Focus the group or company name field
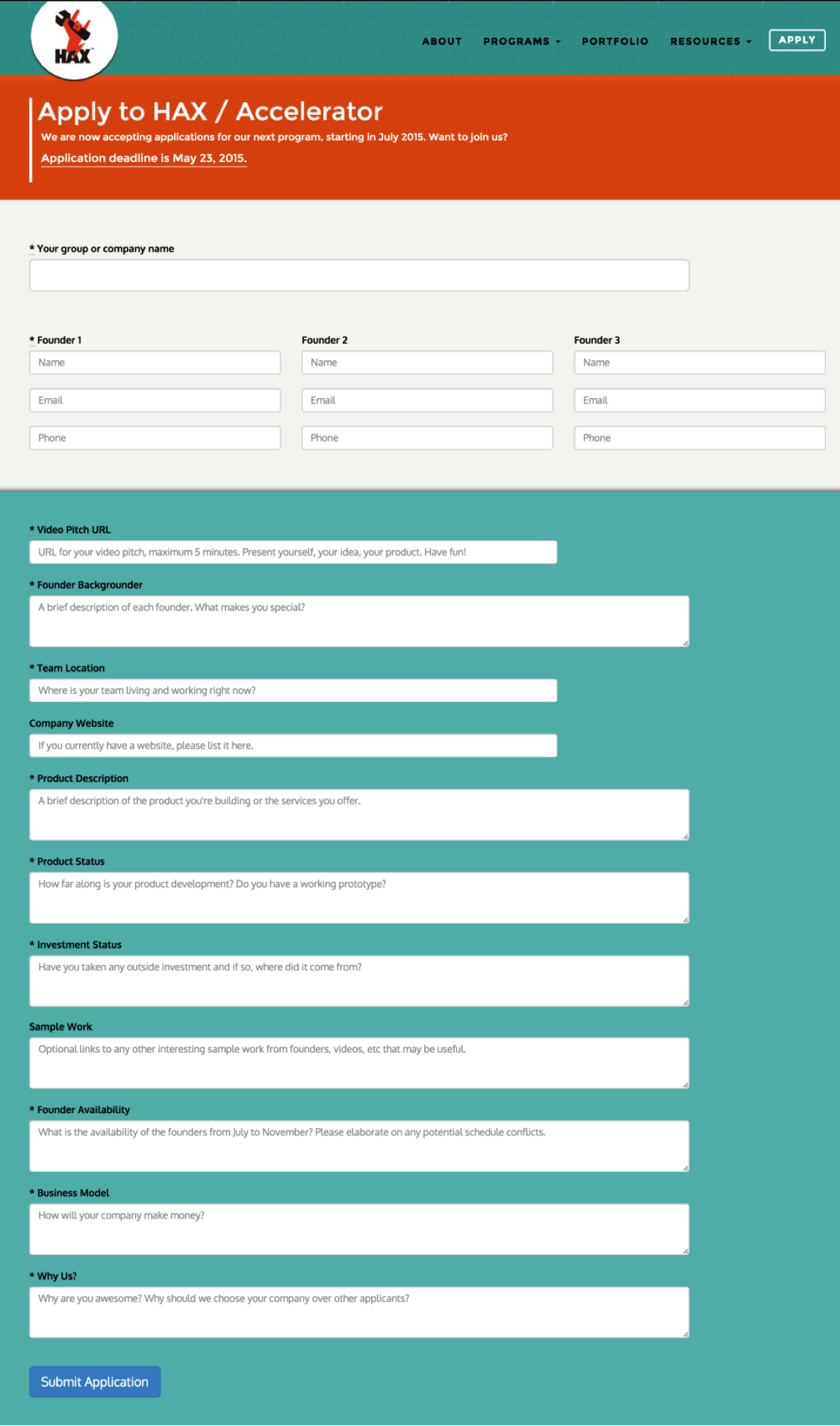840x1426 pixels. coord(359,276)
